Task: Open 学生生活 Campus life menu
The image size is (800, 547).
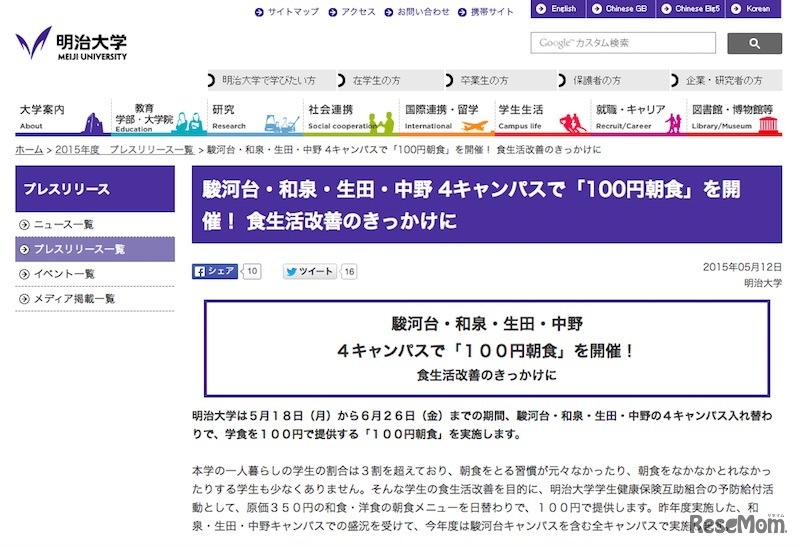Action: [542, 117]
